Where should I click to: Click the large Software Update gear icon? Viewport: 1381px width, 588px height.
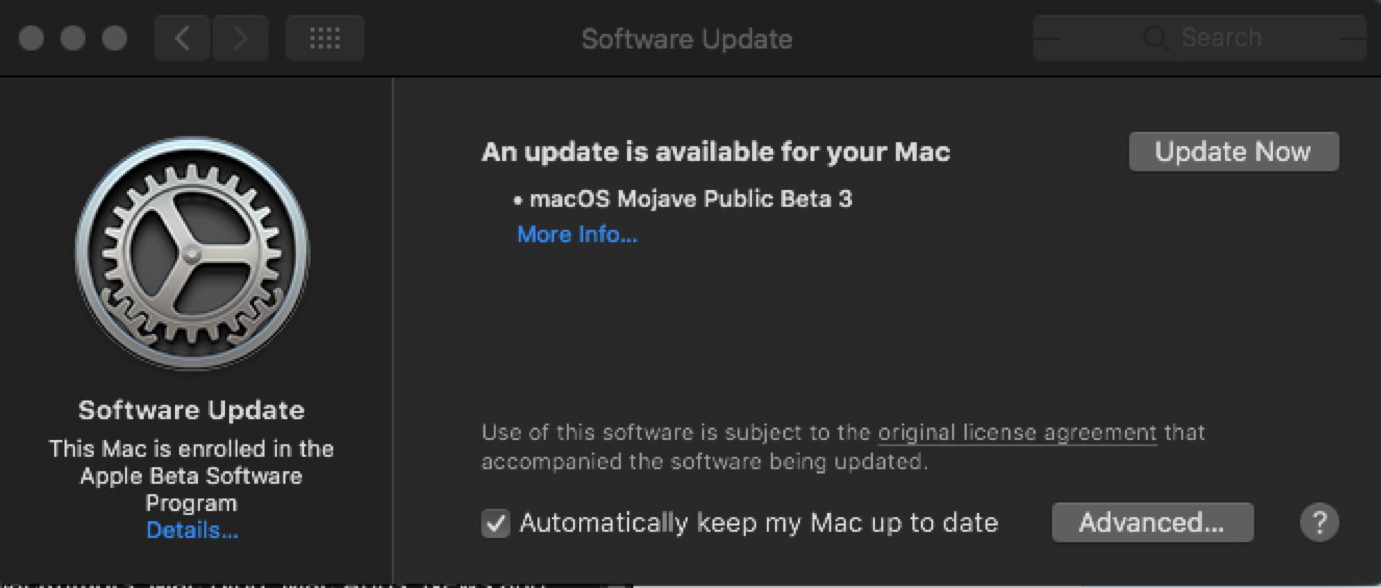point(192,253)
